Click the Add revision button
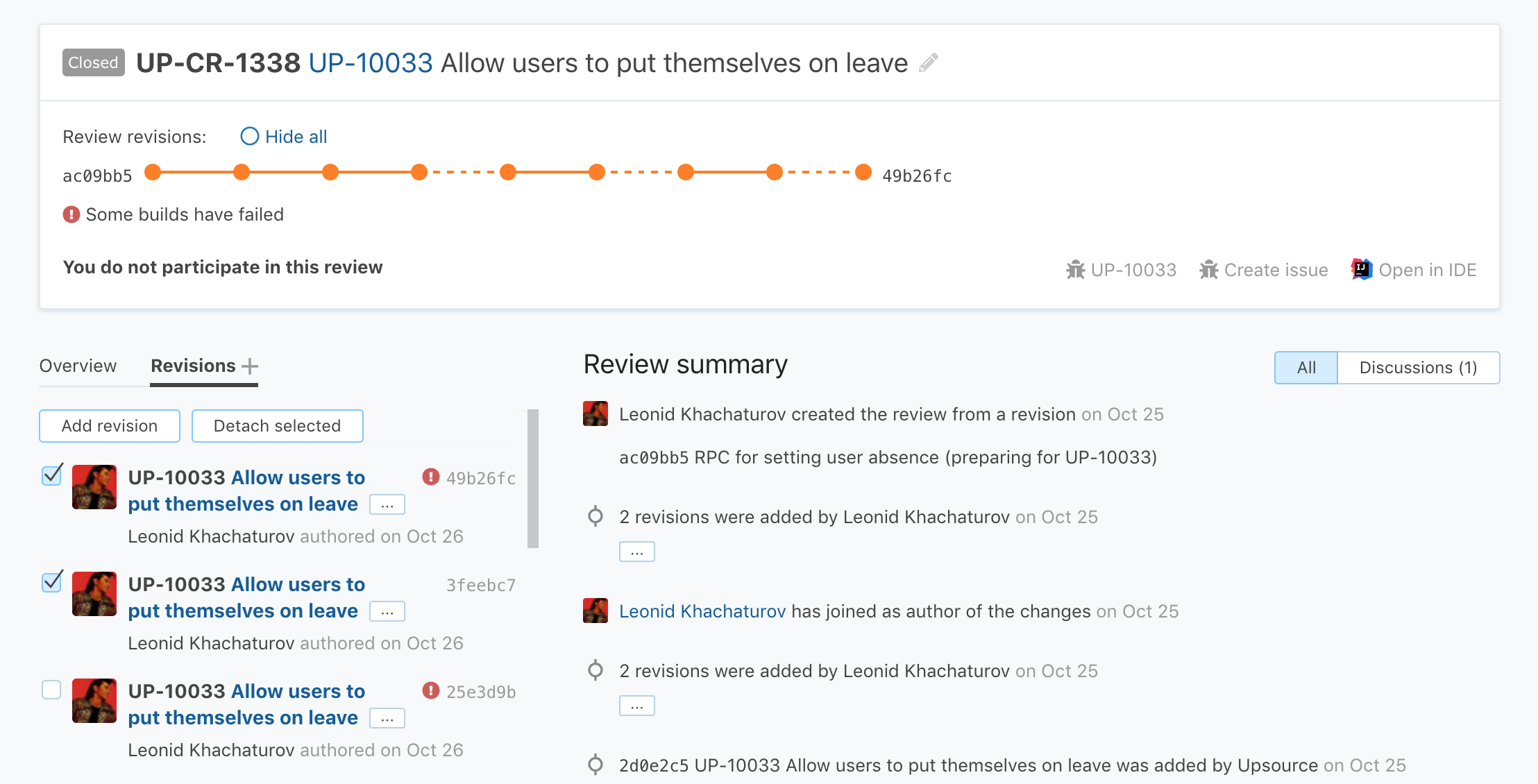Image resolution: width=1538 pixels, height=784 pixels. click(110, 425)
